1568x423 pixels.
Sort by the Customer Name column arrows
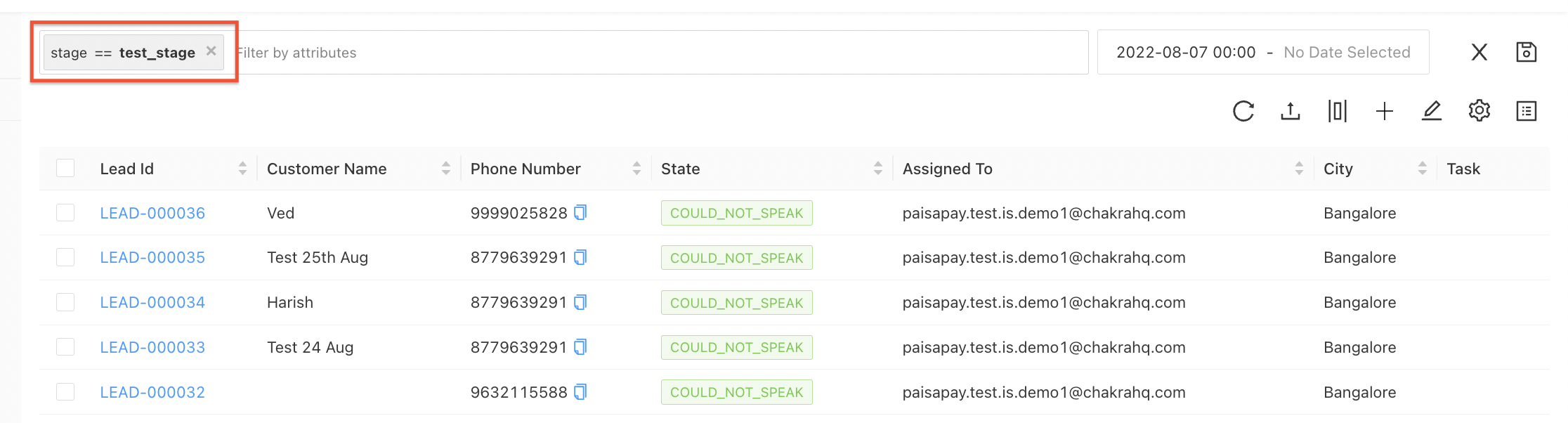pos(446,169)
